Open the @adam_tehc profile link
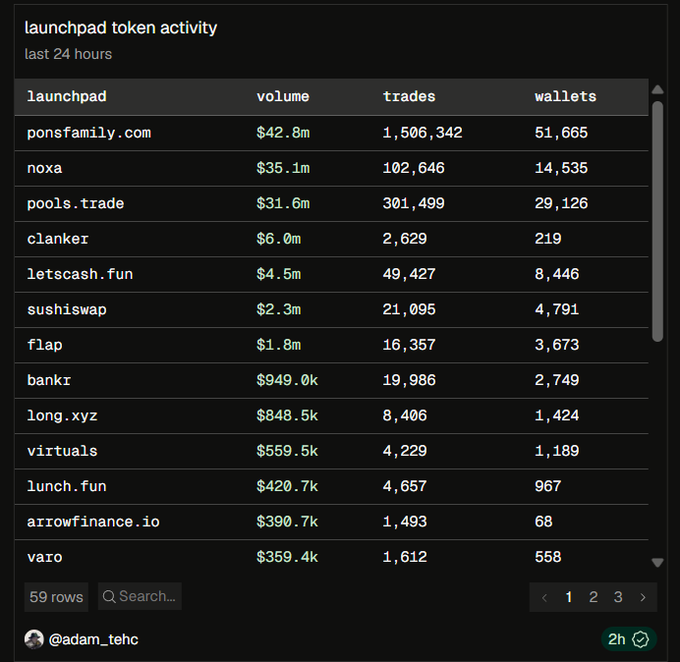This screenshot has height=662, width=680. [x=93, y=639]
